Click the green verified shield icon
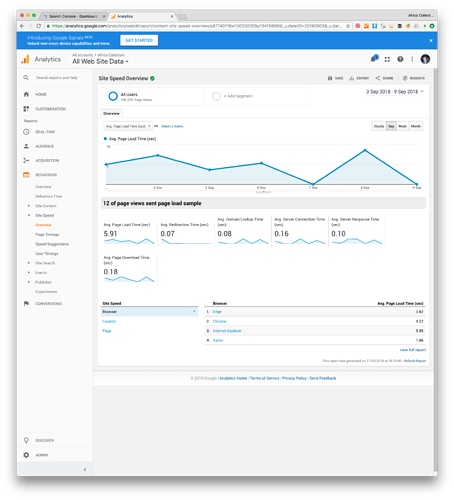The width and height of the screenshot is (454, 500). click(152, 78)
